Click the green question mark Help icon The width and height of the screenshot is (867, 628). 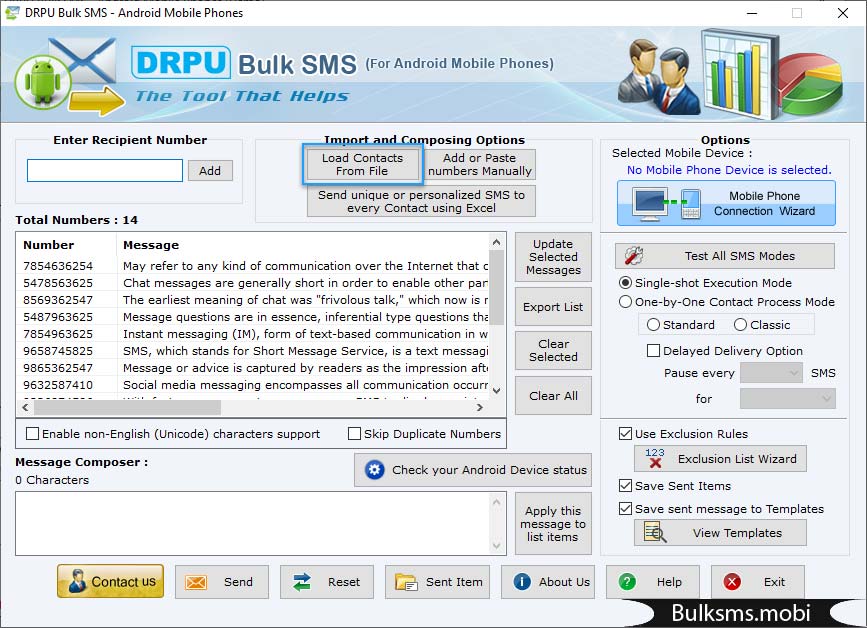point(627,582)
